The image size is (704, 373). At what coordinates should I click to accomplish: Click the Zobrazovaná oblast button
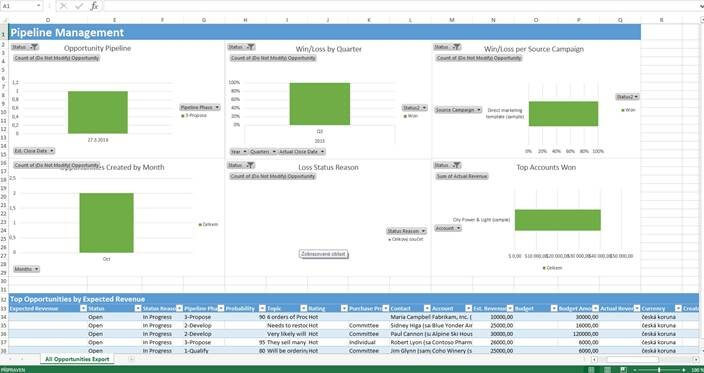pyautogui.click(x=323, y=255)
